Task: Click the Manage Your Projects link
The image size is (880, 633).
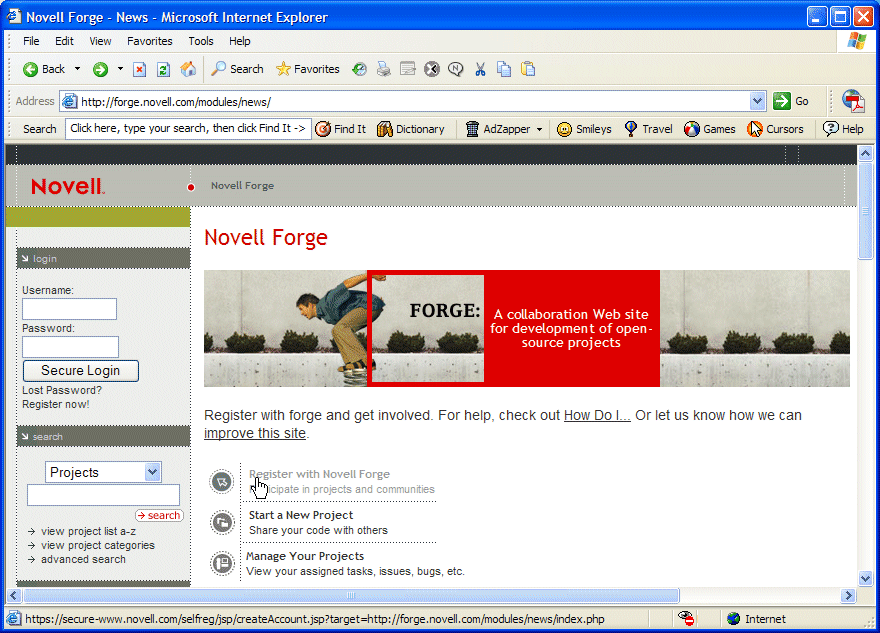Action: click(x=305, y=556)
